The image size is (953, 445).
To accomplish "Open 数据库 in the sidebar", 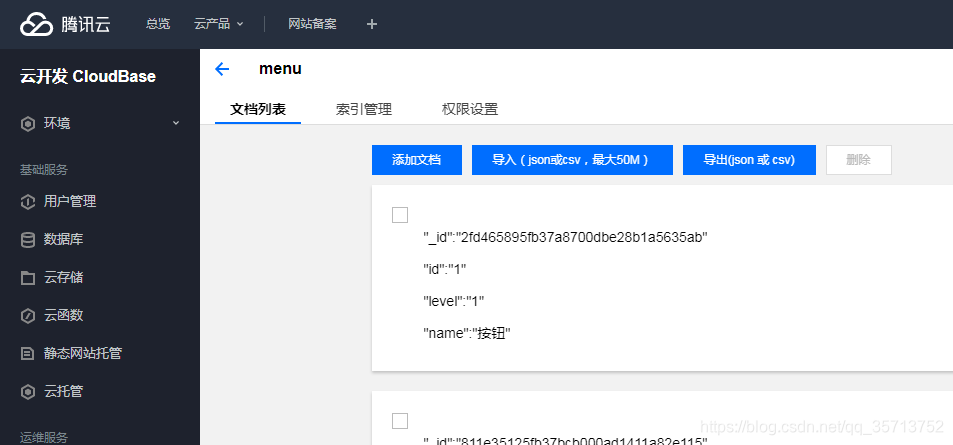I will click(63, 240).
